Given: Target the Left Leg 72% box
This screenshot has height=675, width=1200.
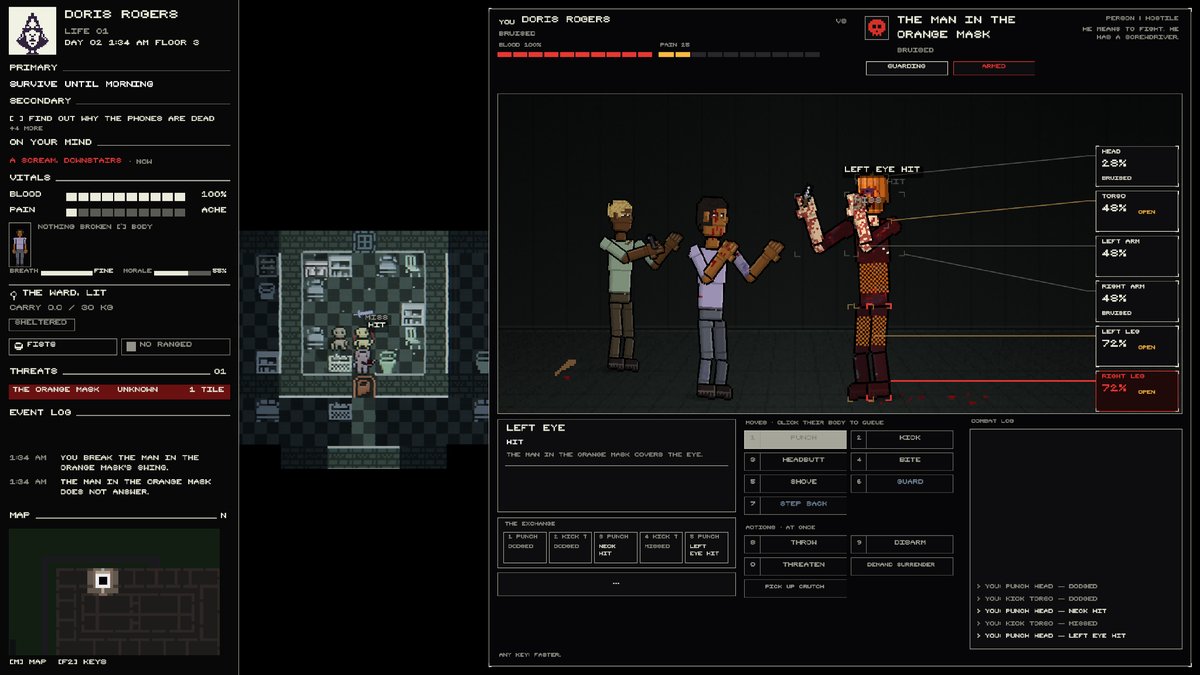Looking at the screenshot, I should click(1137, 346).
